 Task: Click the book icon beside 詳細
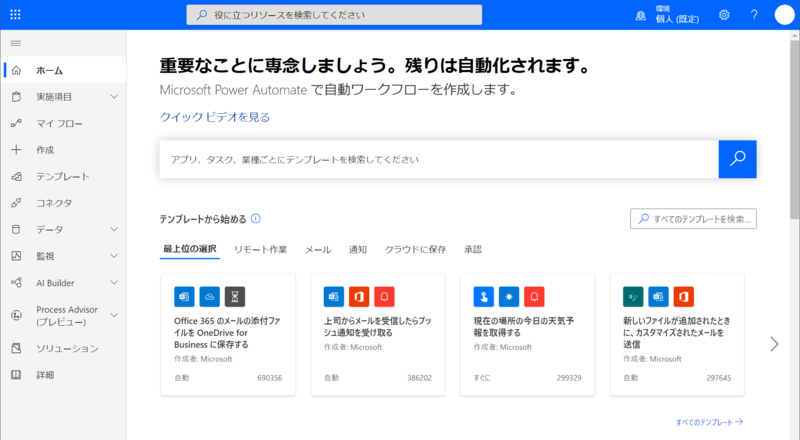(x=16, y=375)
